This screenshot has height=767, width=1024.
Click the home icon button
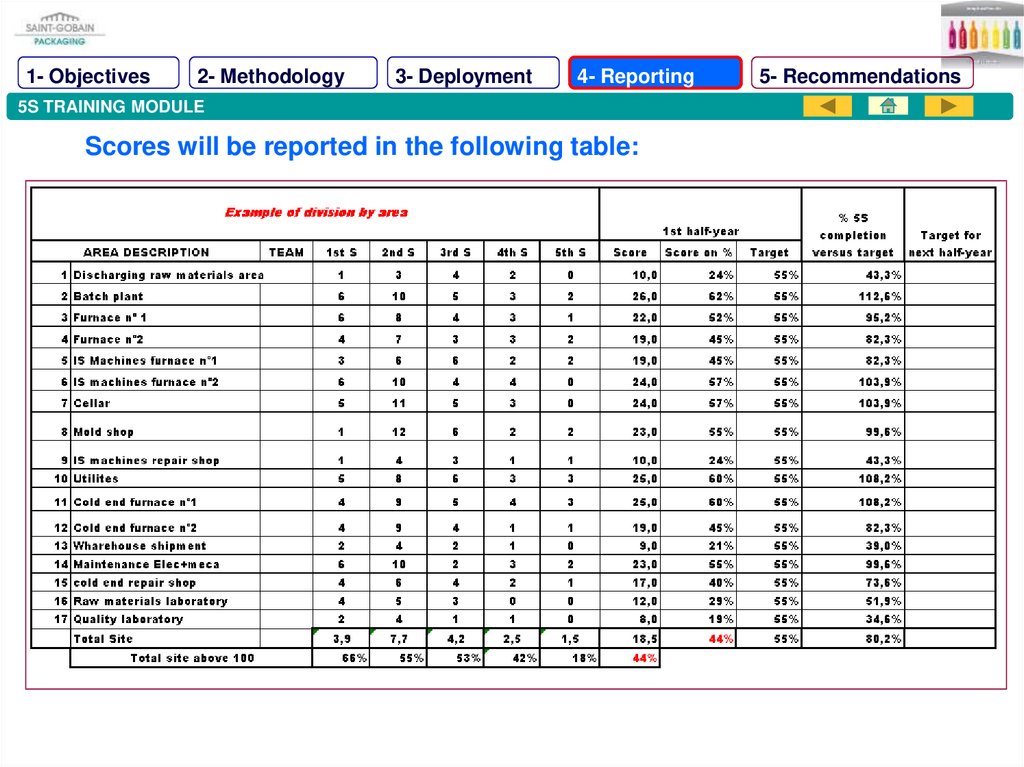point(888,106)
